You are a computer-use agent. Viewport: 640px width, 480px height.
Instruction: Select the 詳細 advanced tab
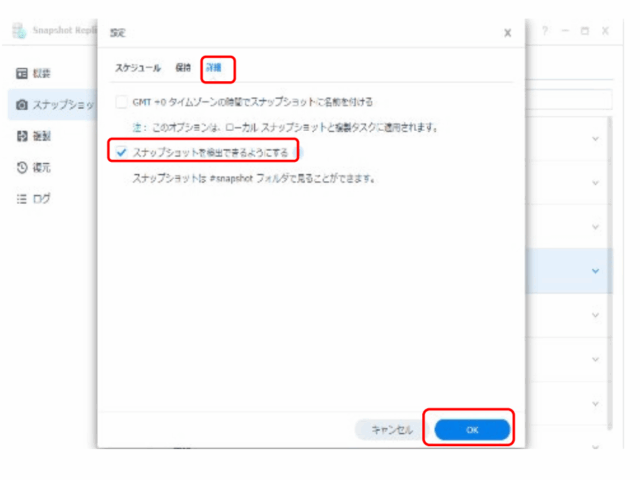tap(215, 68)
